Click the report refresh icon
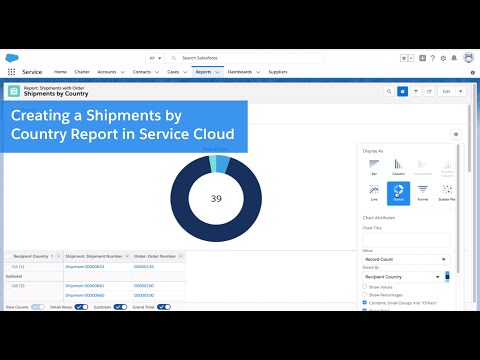Viewport: 480px width, 360px height. 429,91
